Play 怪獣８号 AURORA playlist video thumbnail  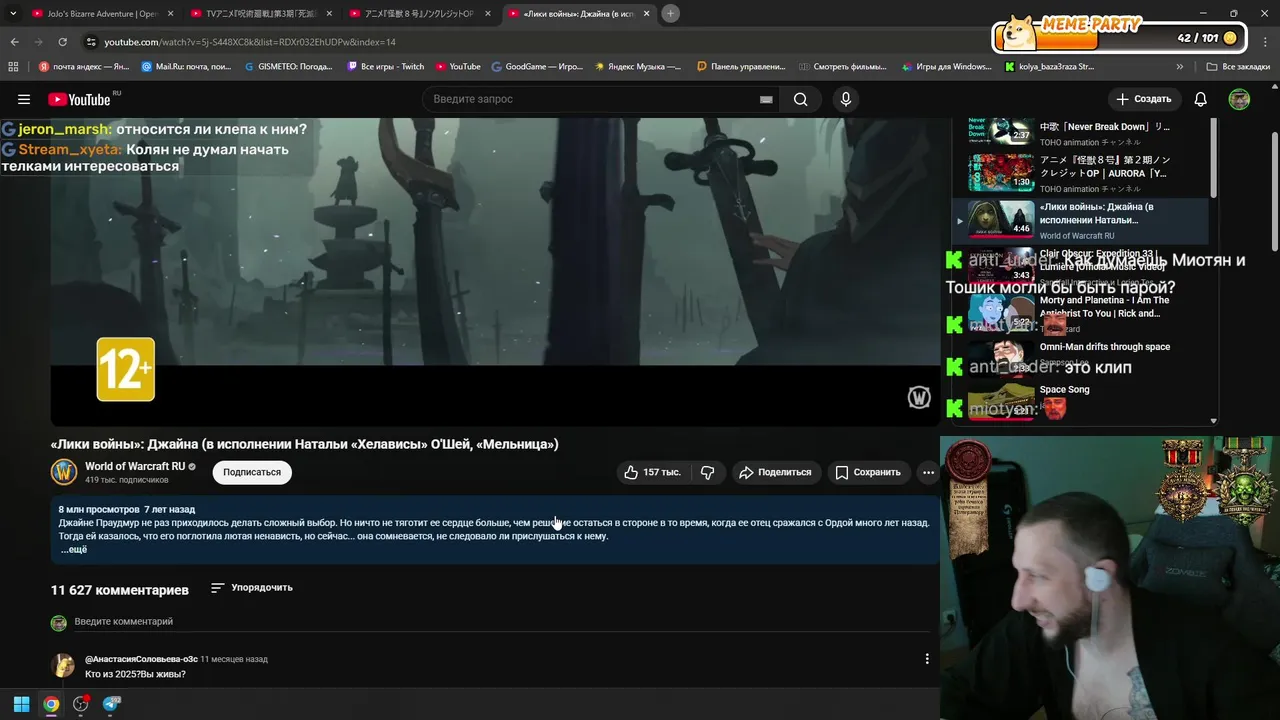(x=1001, y=173)
